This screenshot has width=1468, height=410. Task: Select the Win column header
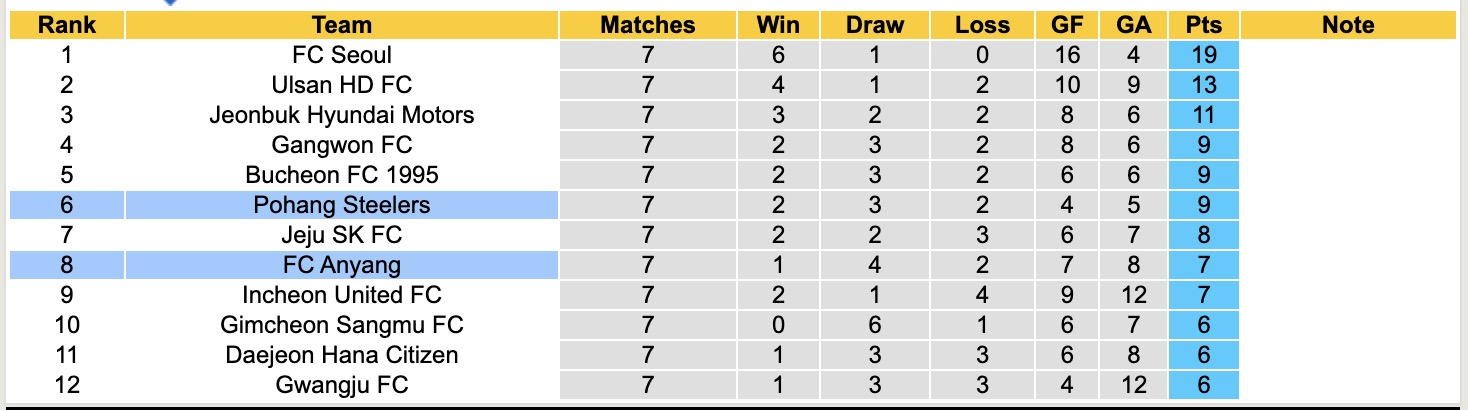(779, 25)
